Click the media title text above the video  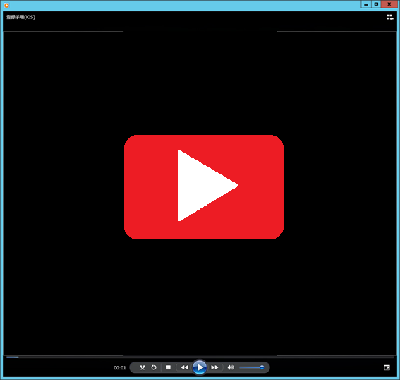pos(21,17)
